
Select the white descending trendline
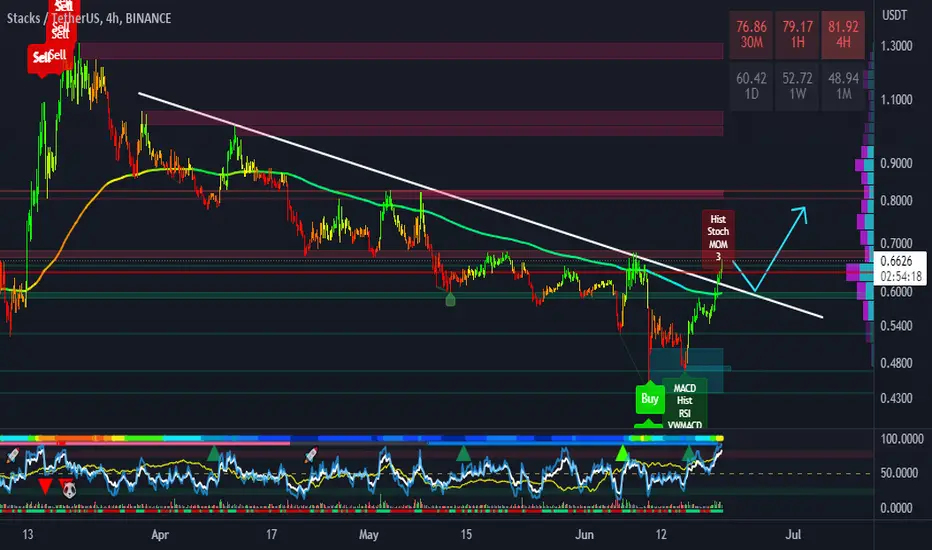(x=480, y=205)
